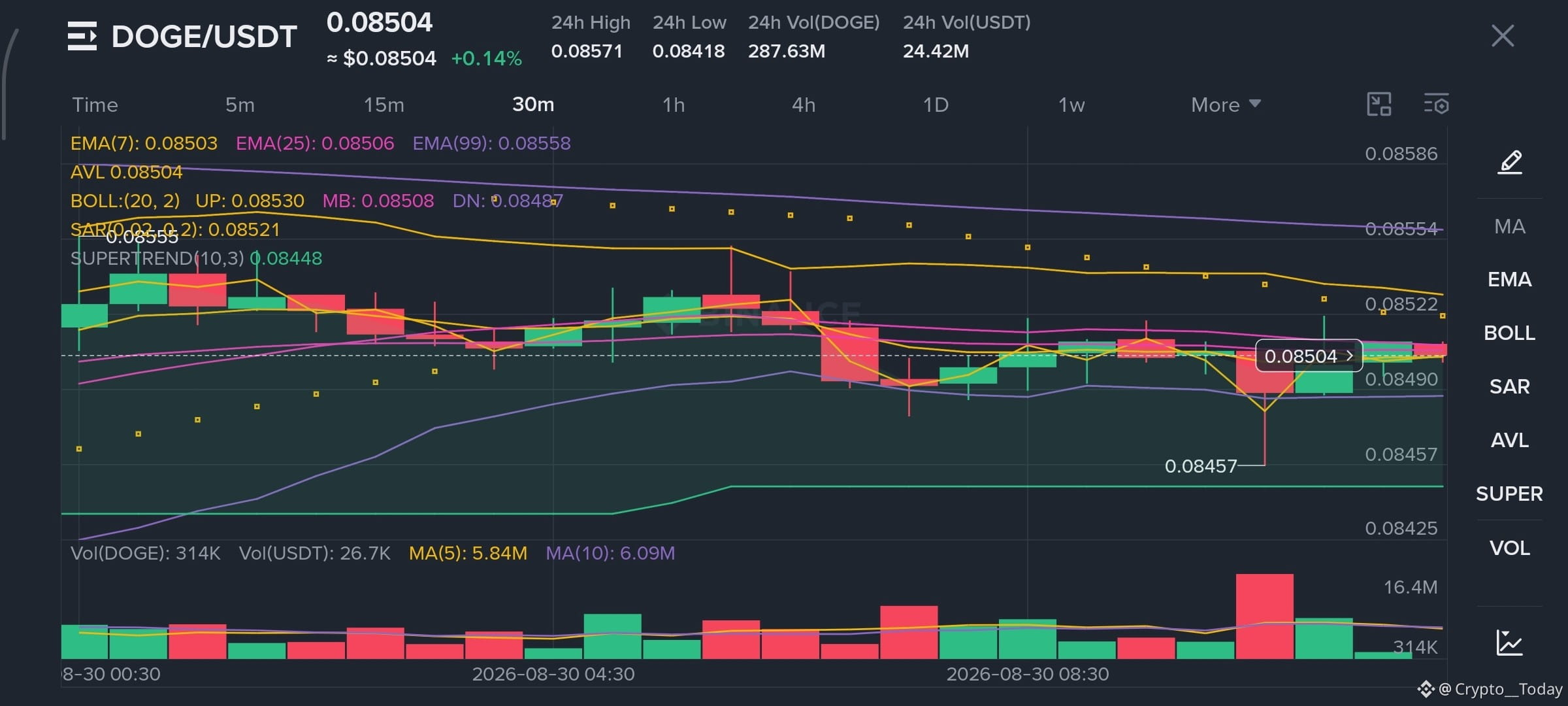Select the 1w timeframe

(1071, 105)
